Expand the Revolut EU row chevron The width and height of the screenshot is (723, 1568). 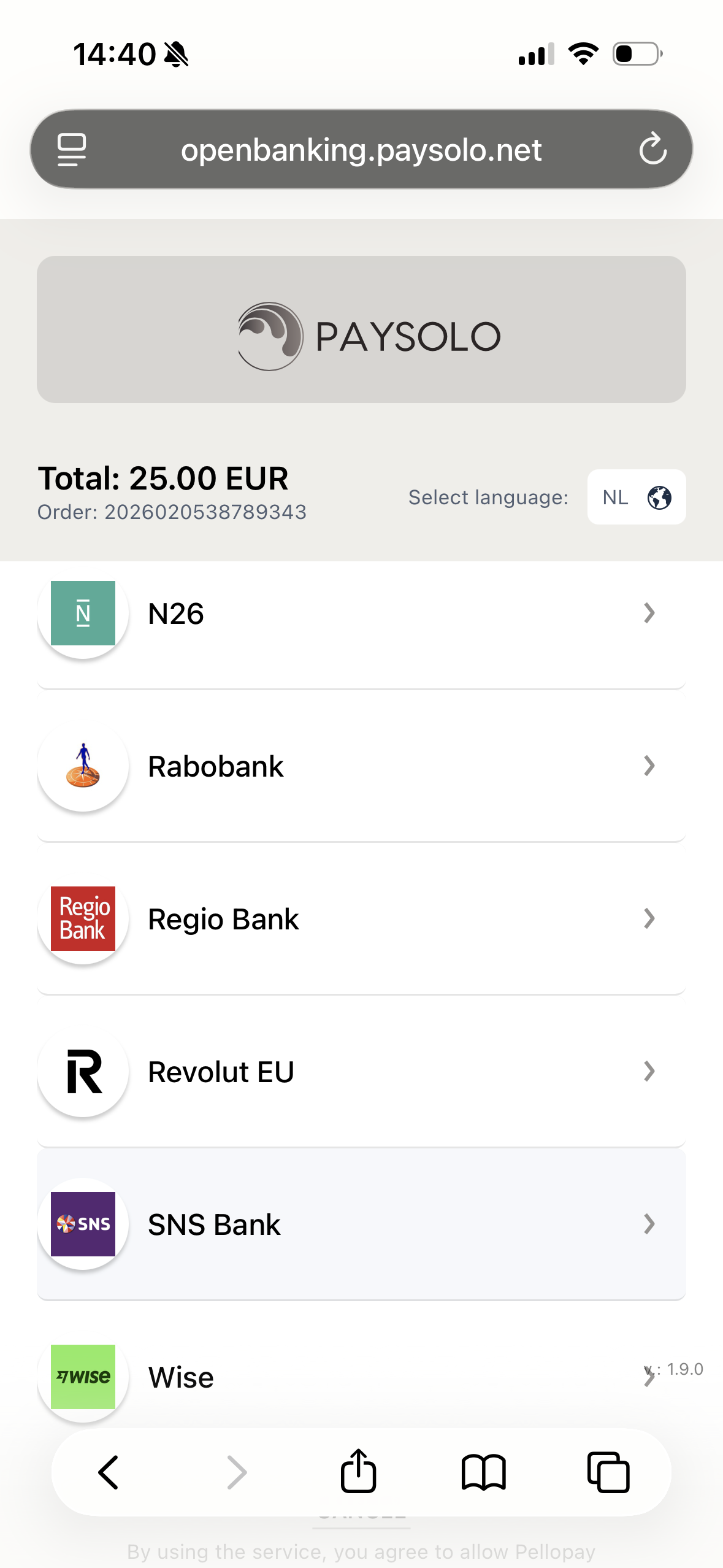pyautogui.click(x=649, y=1071)
